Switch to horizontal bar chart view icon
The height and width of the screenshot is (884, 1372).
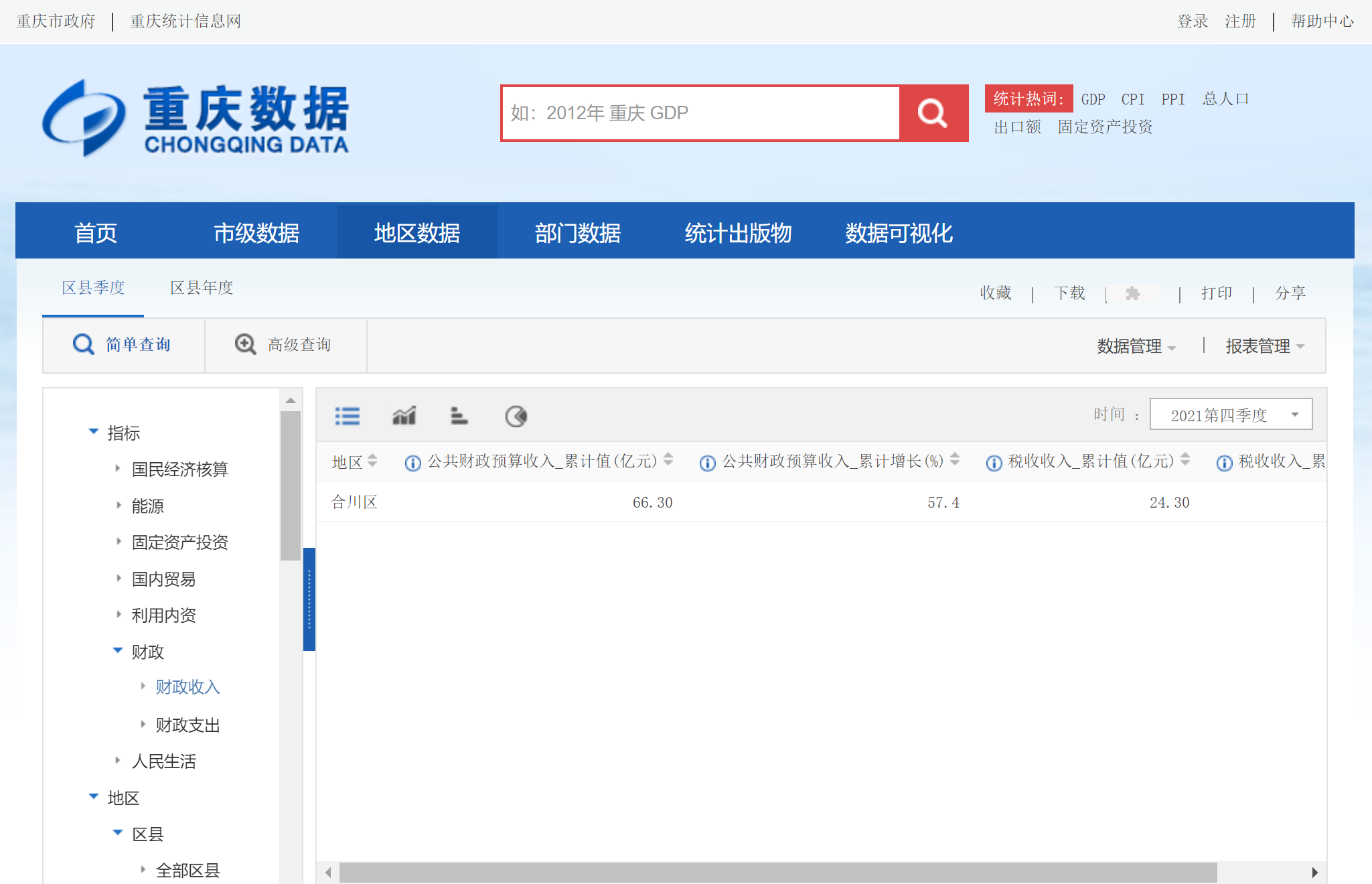pos(459,416)
